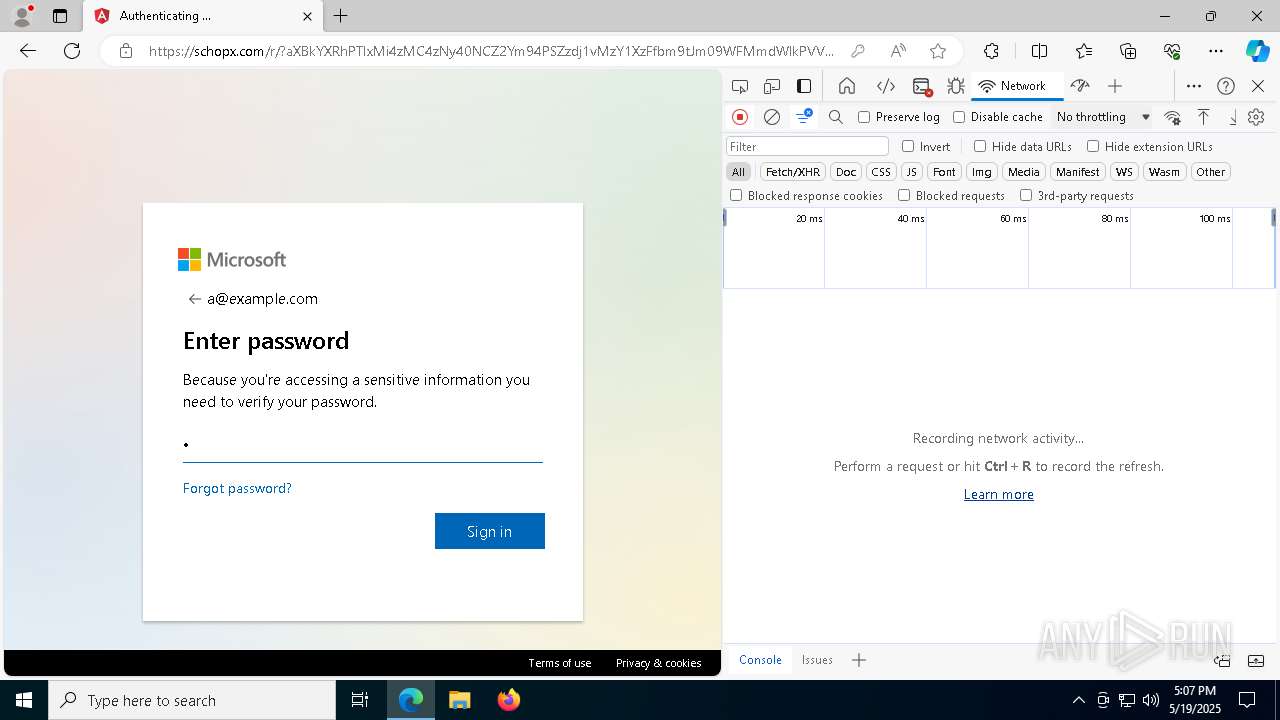The height and width of the screenshot is (720, 1280).
Task: Click the Windows taskbar search box
Action: 192,700
